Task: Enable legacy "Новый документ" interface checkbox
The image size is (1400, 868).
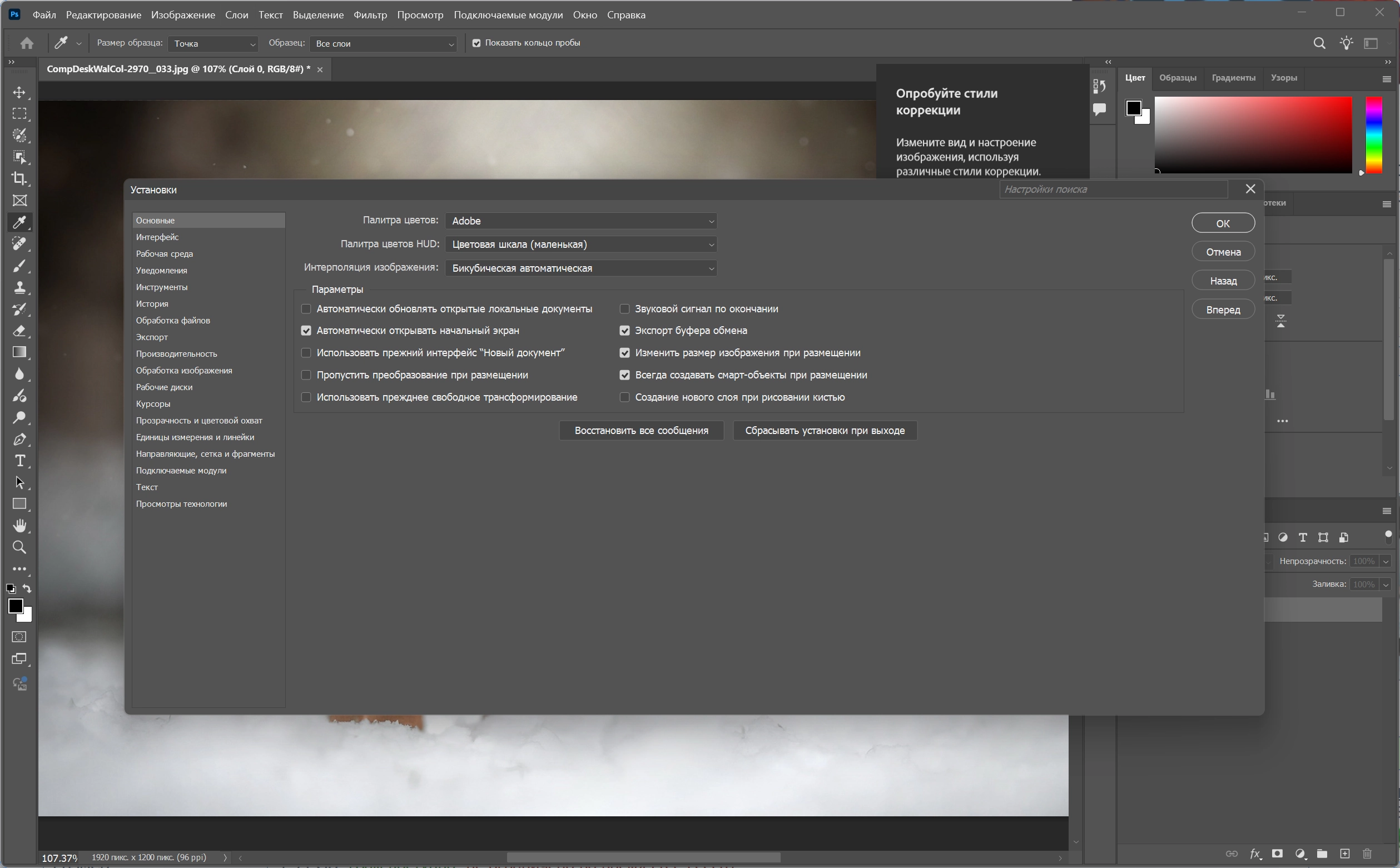Action: click(x=306, y=352)
